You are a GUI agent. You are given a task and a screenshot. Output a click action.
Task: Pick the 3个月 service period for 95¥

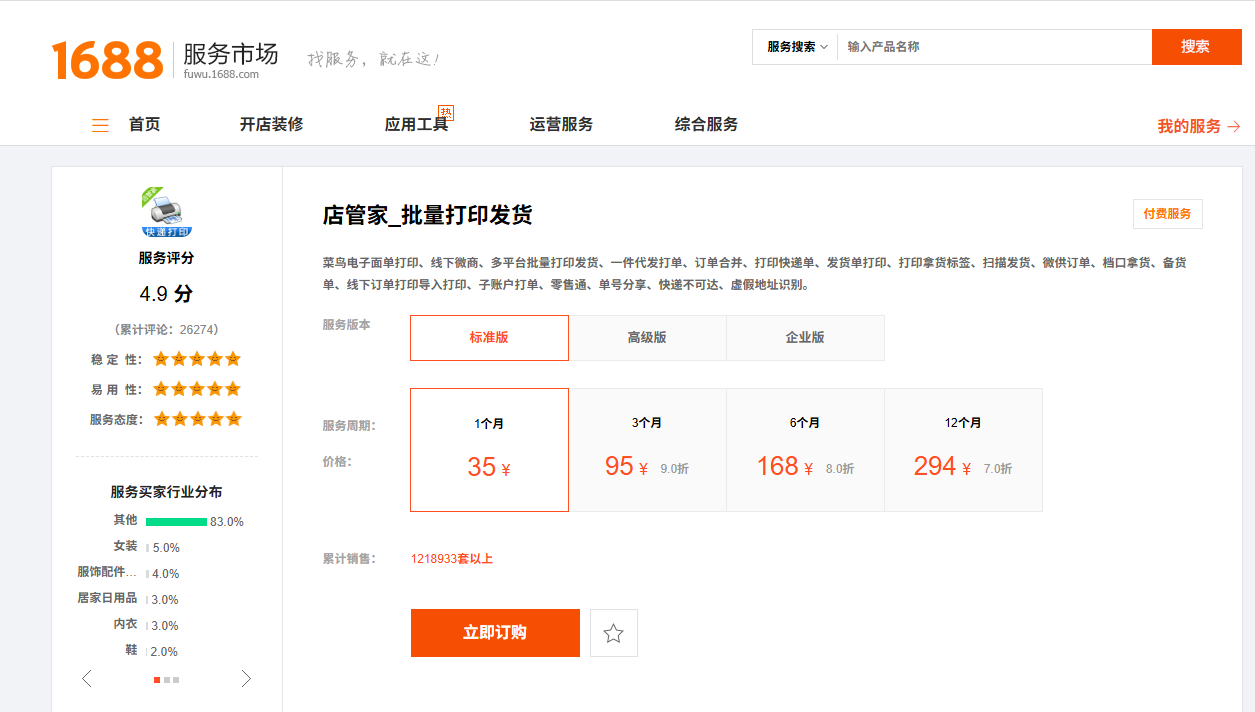click(x=647, y=450)
